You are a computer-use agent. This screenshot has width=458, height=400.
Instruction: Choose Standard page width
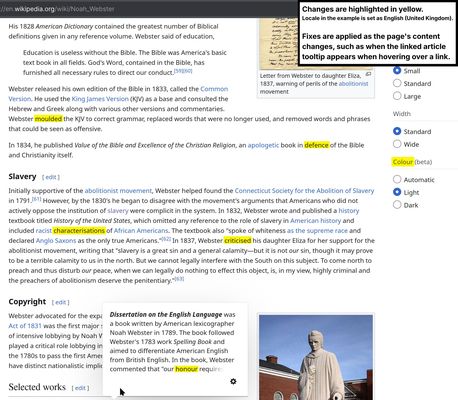(397, 131)
